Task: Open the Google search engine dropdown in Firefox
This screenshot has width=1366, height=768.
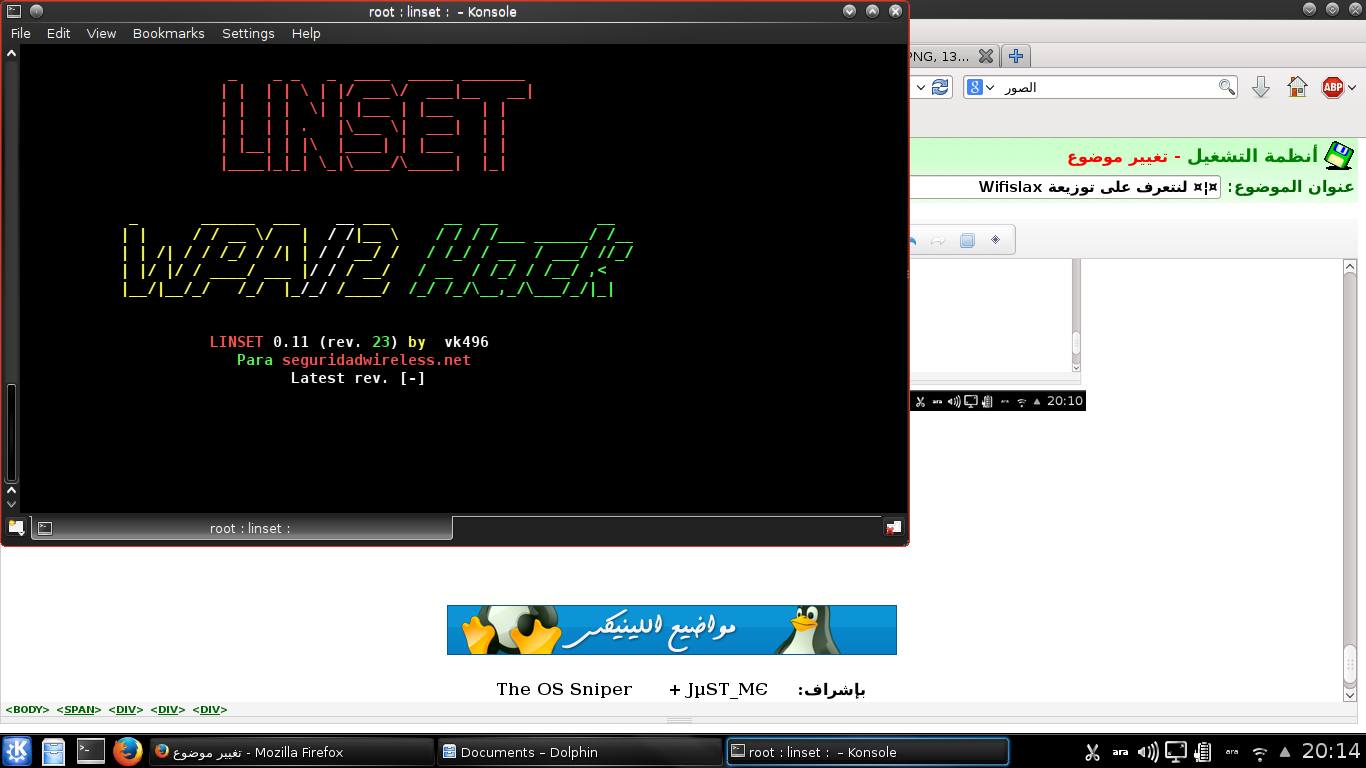Action: click(981, 87)
